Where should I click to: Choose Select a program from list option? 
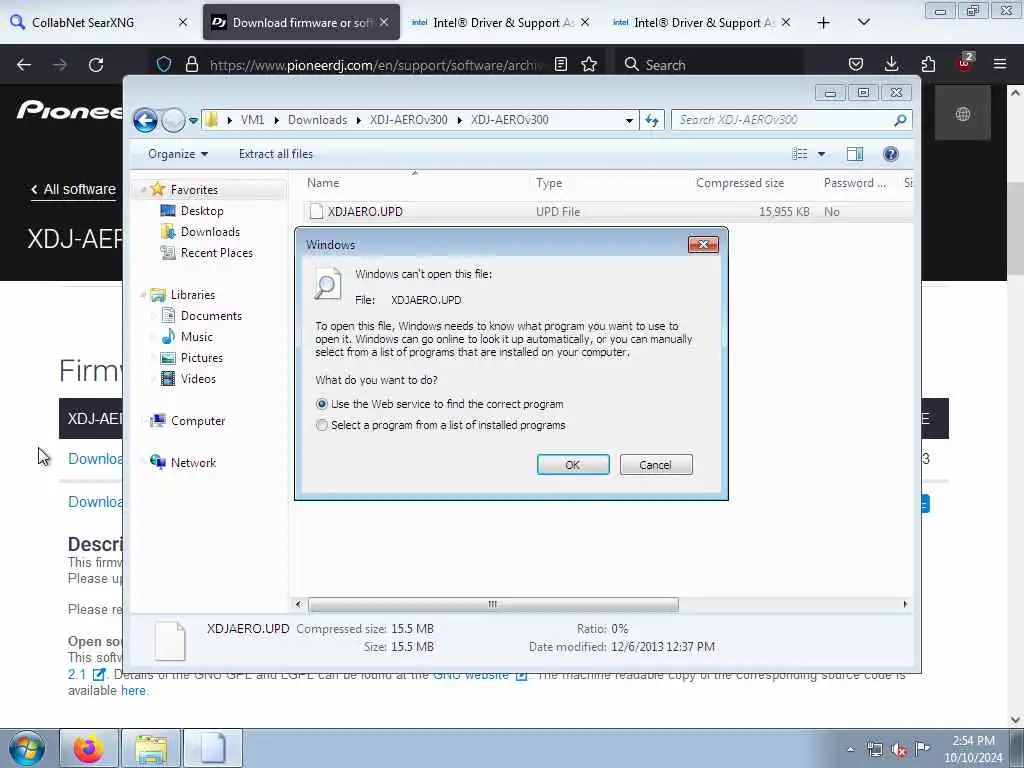click(x=441, y=425)
